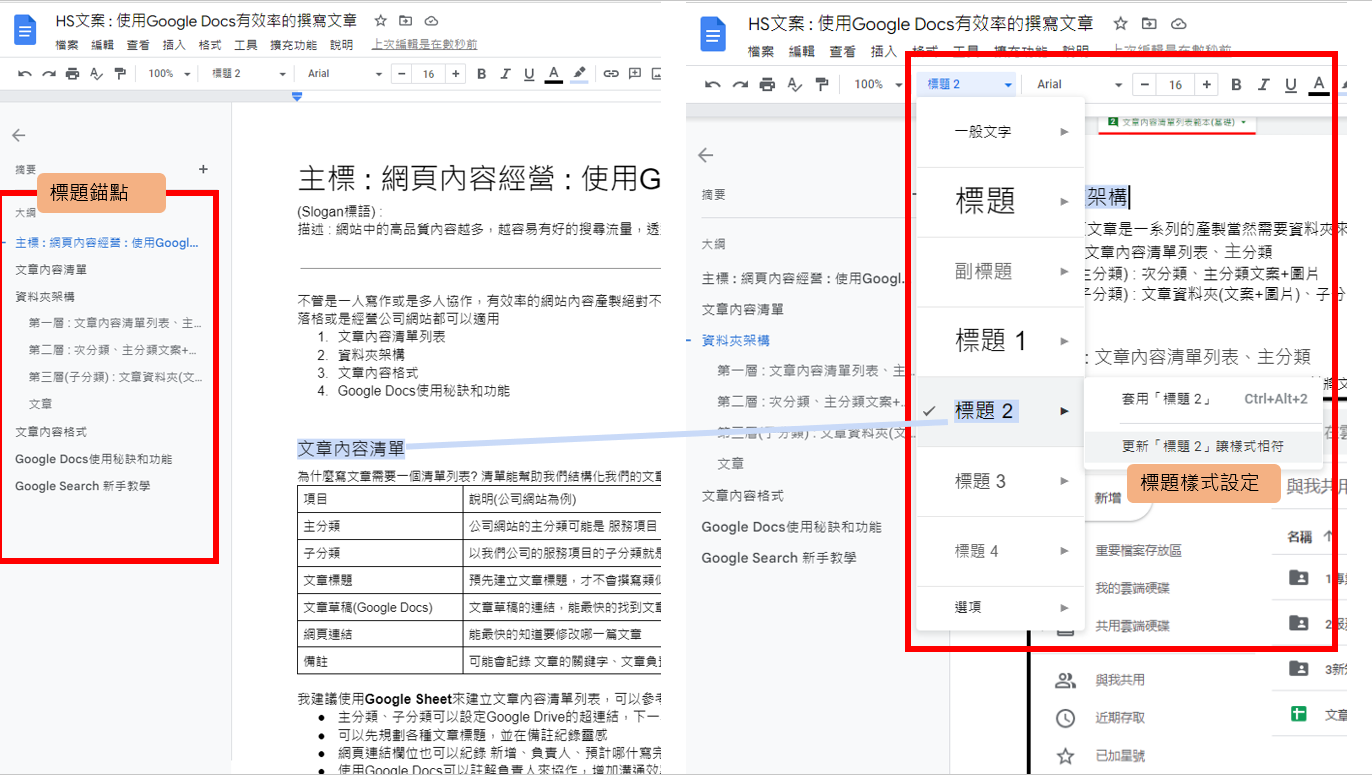1372x775 pixels.
Task: Toggle Bold in left screenshot toolbar
Action: (481, 74)
